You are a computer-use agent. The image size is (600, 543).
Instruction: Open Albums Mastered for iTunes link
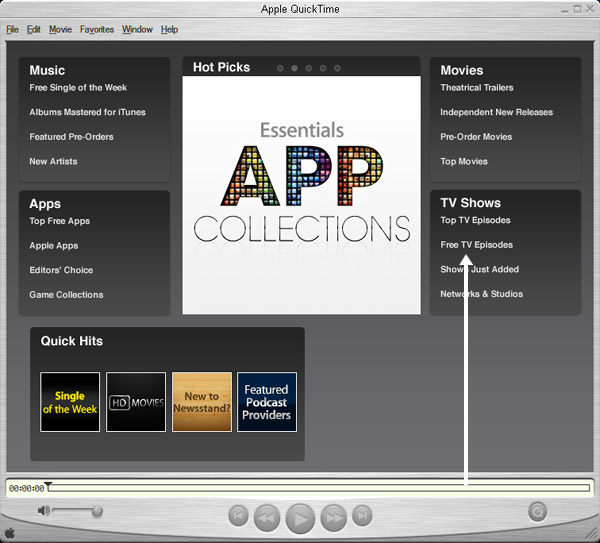tap(88, 112)
